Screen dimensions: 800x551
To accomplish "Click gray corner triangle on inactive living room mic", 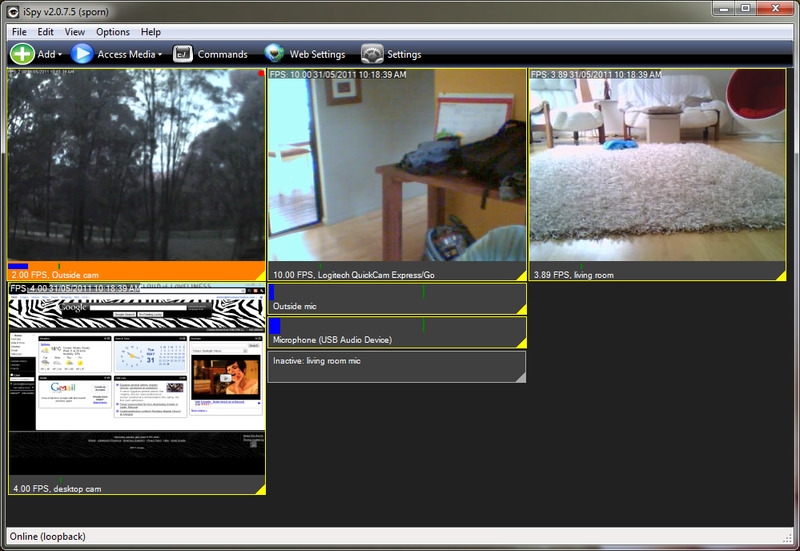I will [x=519, y=375].
